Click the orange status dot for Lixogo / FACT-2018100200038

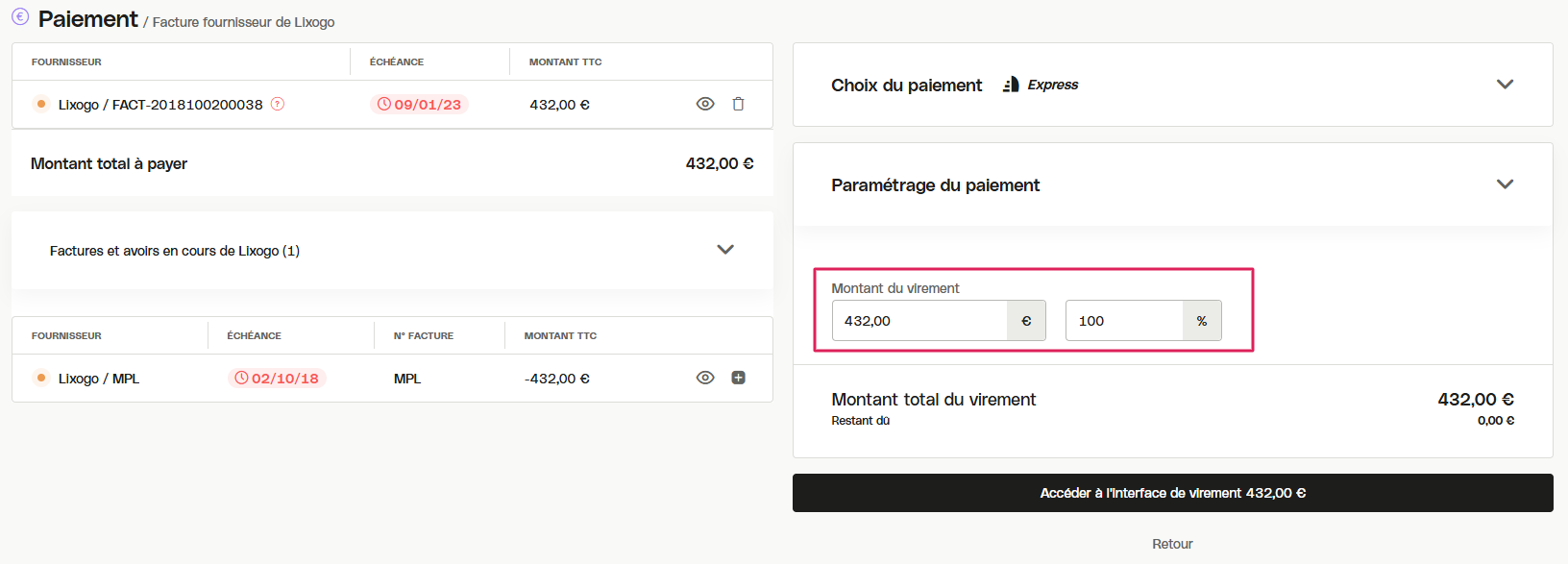click(41, 104)
